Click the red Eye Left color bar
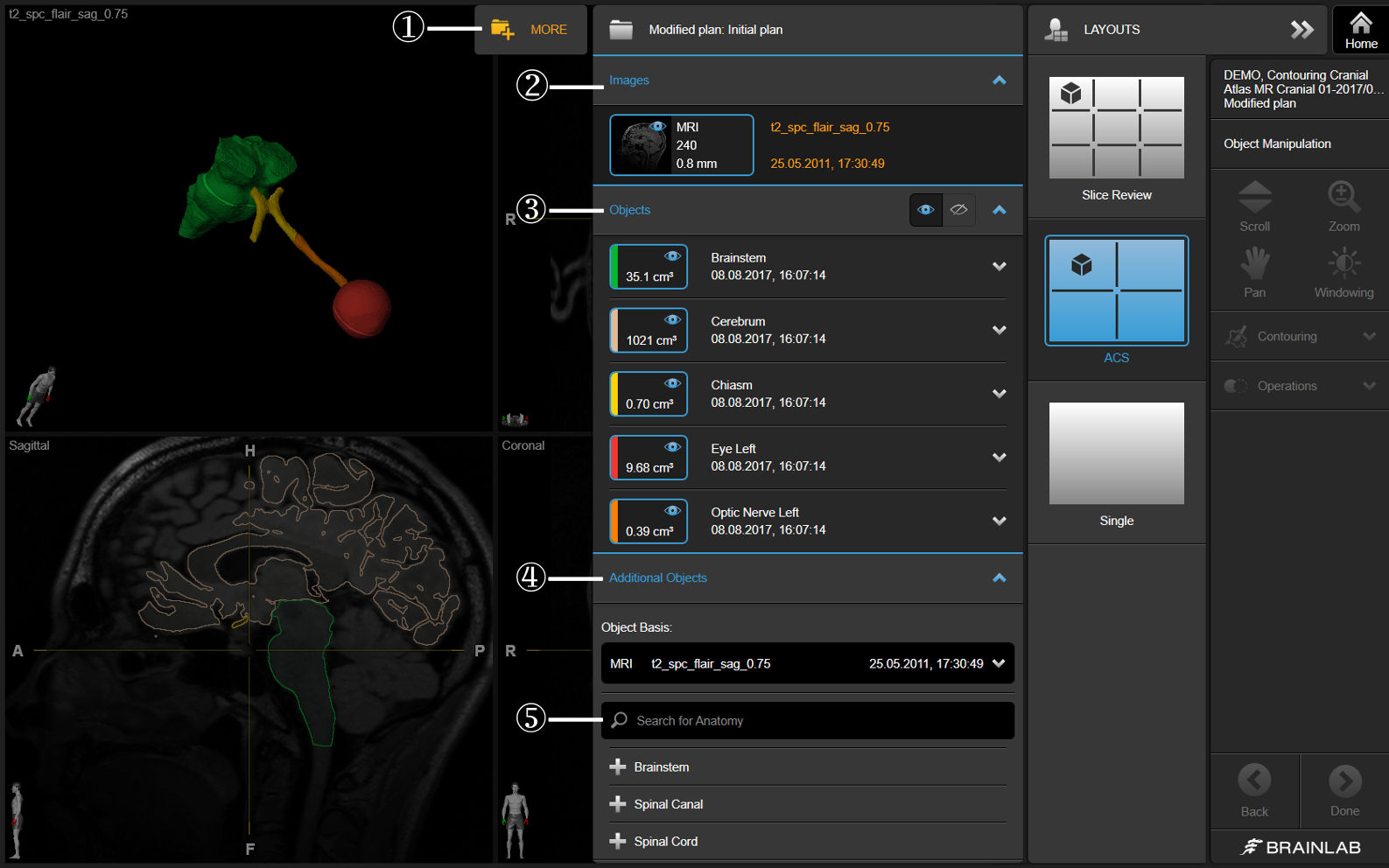The image size is (1389, 868). click(x=614, y=458)
